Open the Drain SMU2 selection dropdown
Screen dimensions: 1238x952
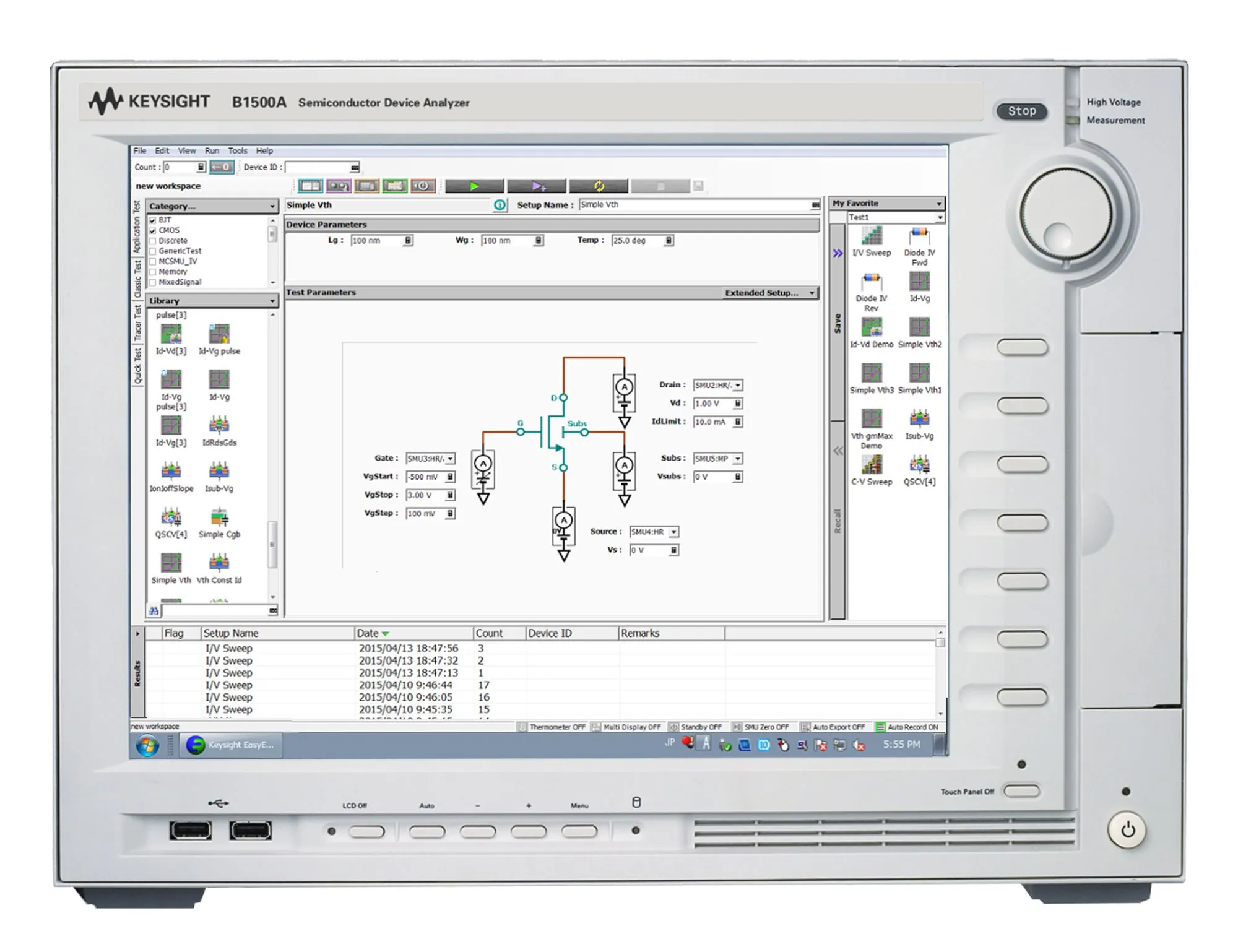click(738, 385)
